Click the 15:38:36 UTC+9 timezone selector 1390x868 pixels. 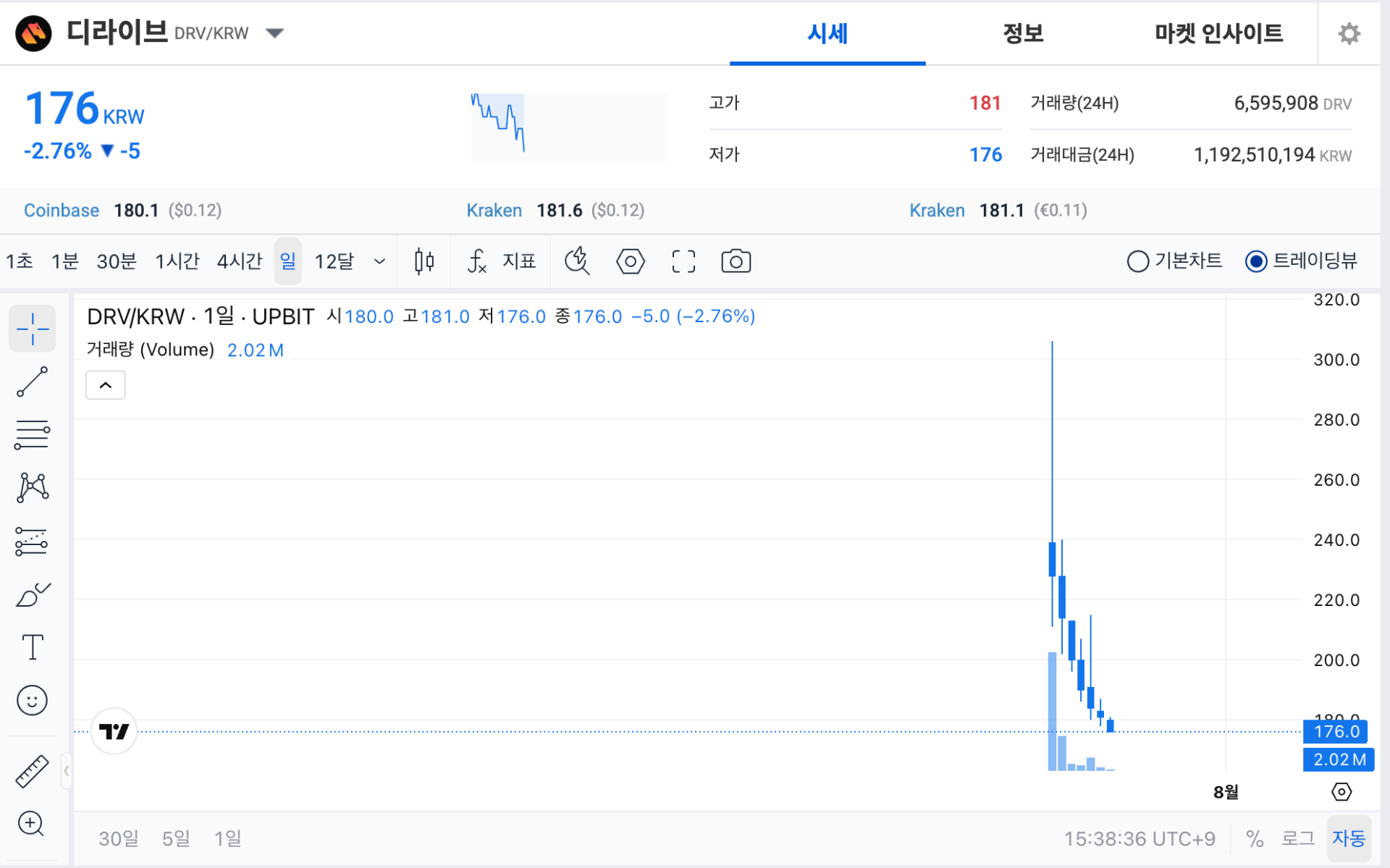[1140, 838]
